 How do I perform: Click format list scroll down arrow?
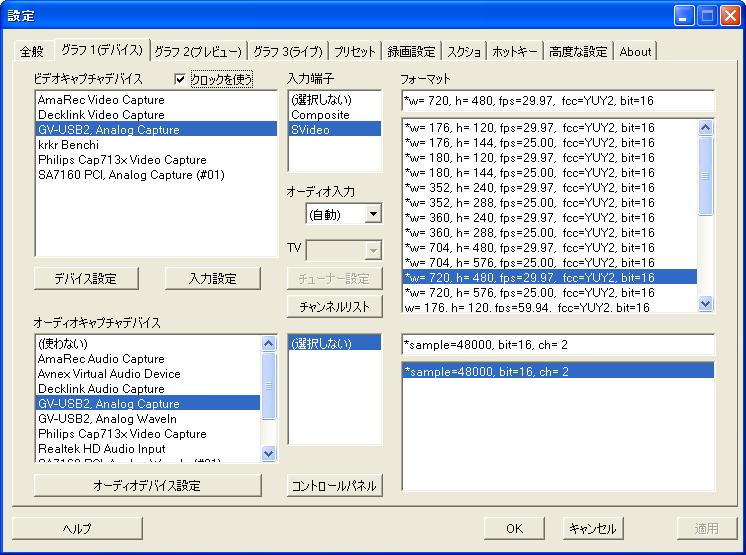click(706, 304)
